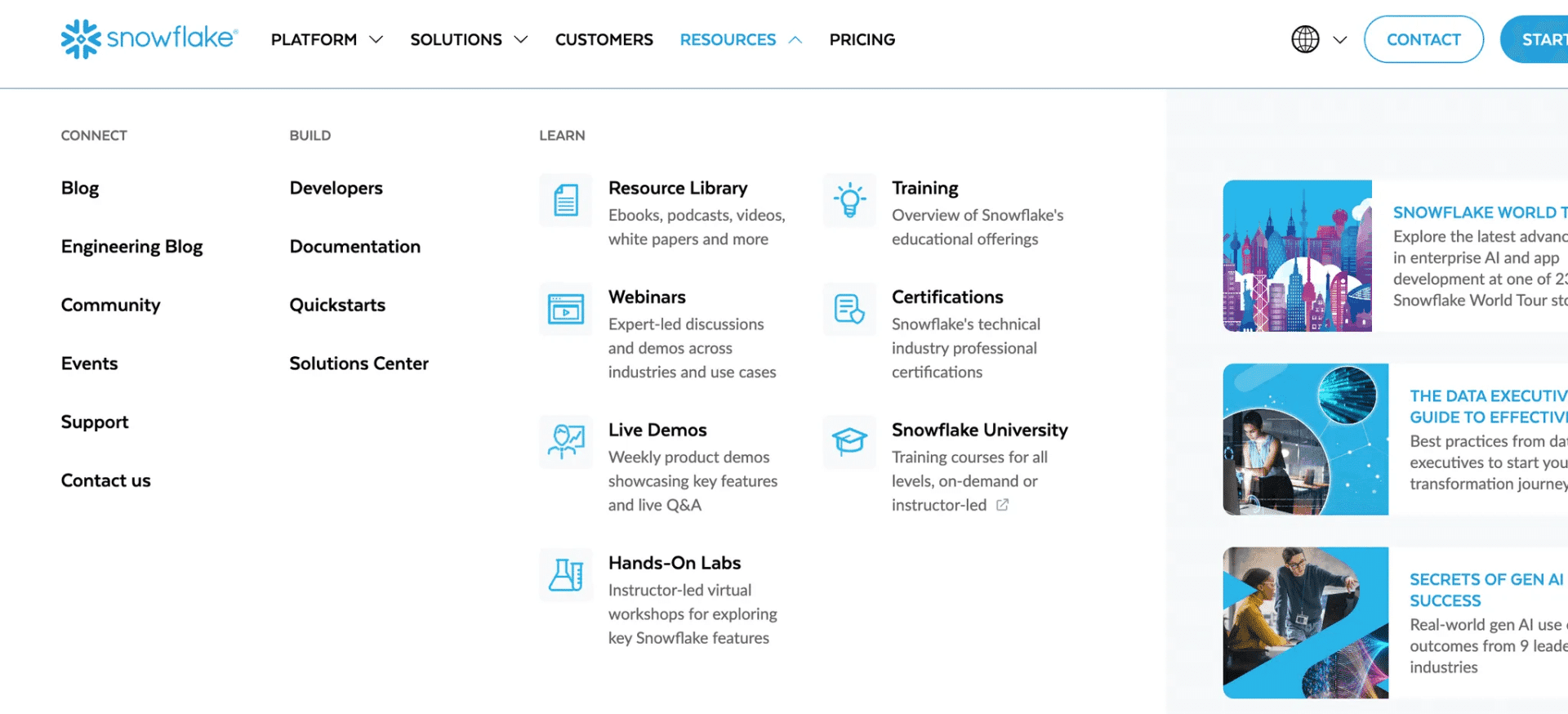Expand the Platform menu chevron
Image resolution: width=1568 pixels, height=714 pixels.
376,39
